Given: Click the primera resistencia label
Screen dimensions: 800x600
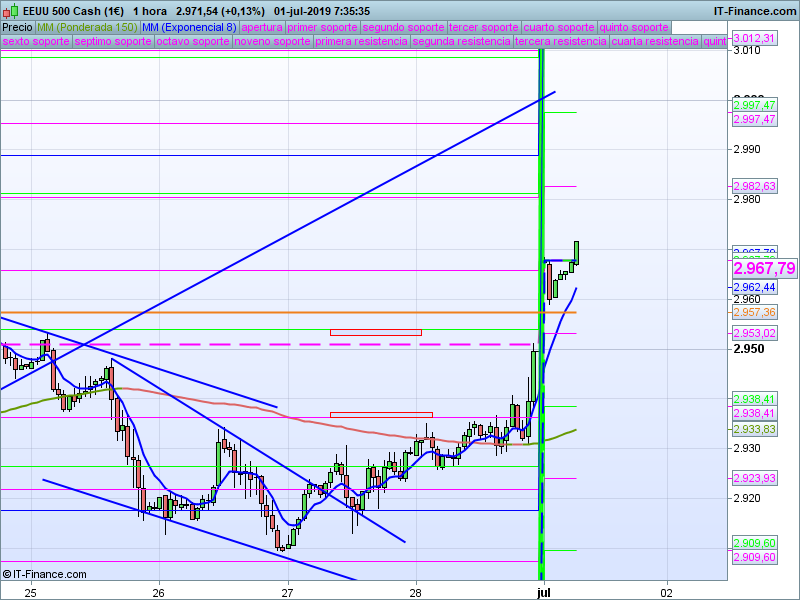Looking at the screenshot, I should tap(361, 41).
